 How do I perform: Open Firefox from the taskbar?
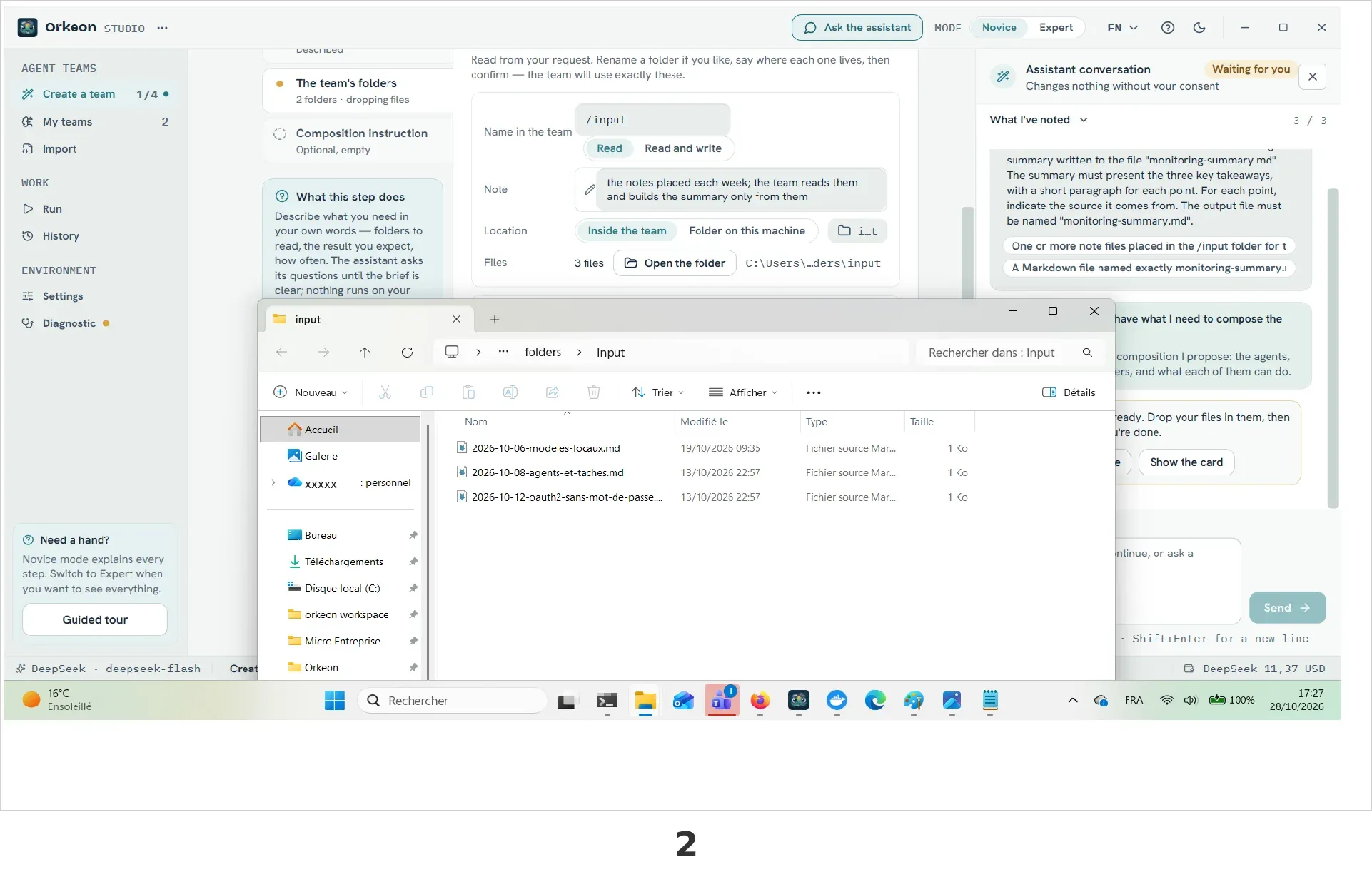(760, 701)
